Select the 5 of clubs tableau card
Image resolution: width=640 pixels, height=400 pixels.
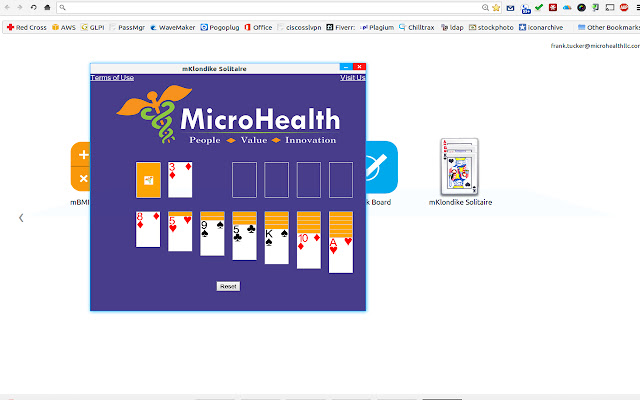click(x=244, y=242)
